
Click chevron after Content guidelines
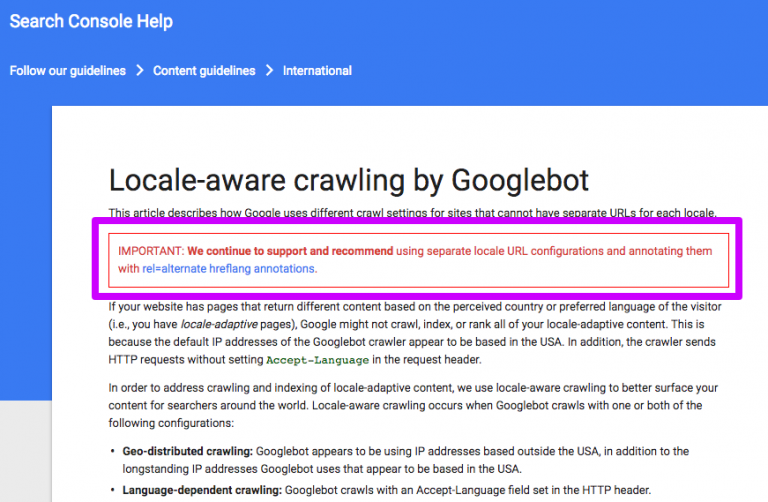tap(269, 71)
